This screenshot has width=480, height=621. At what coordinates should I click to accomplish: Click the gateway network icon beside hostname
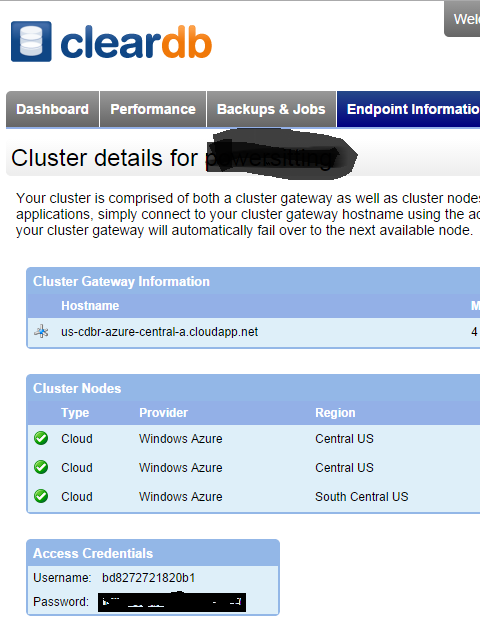[41, 331]
